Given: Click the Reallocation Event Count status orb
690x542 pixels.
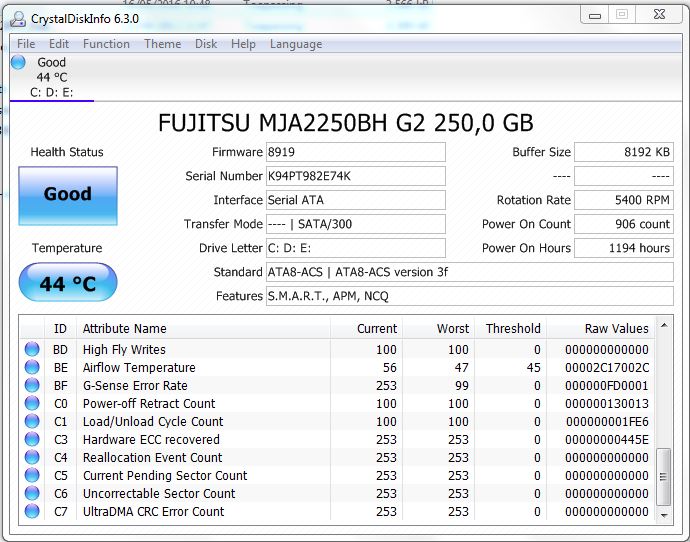Looking at the screenshot, I should point(32,458).
